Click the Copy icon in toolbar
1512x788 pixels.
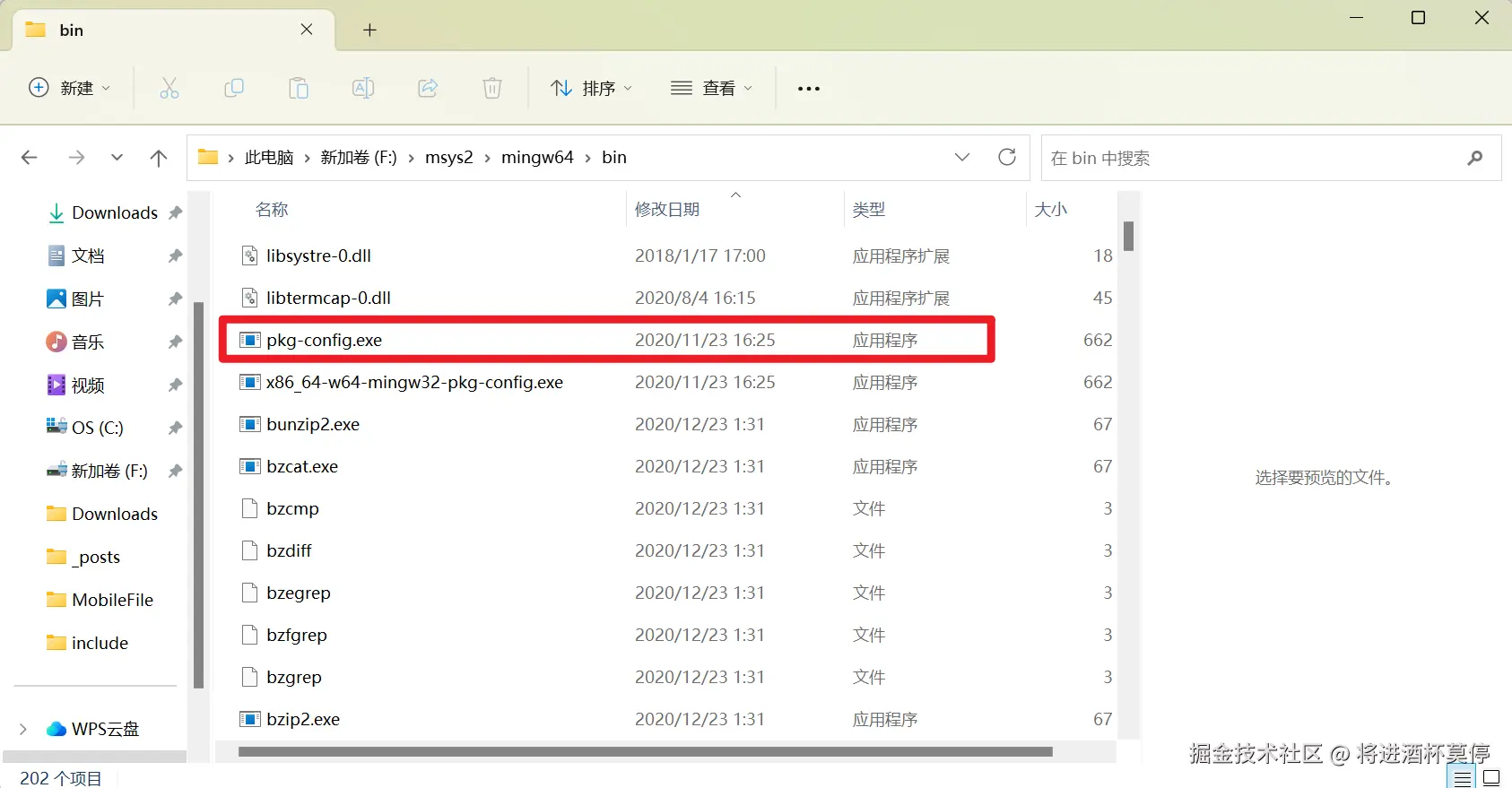point(234,88)
